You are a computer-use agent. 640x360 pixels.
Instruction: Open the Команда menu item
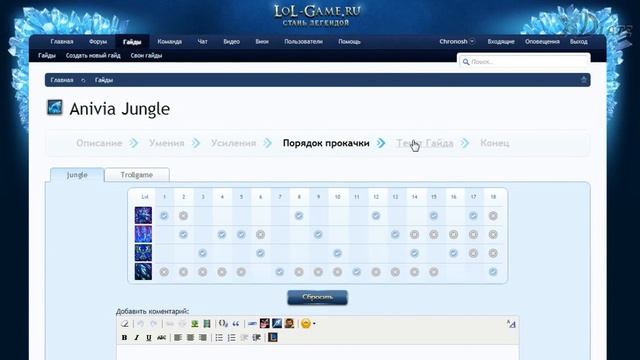pyautogui.click(x=169, y=41)
